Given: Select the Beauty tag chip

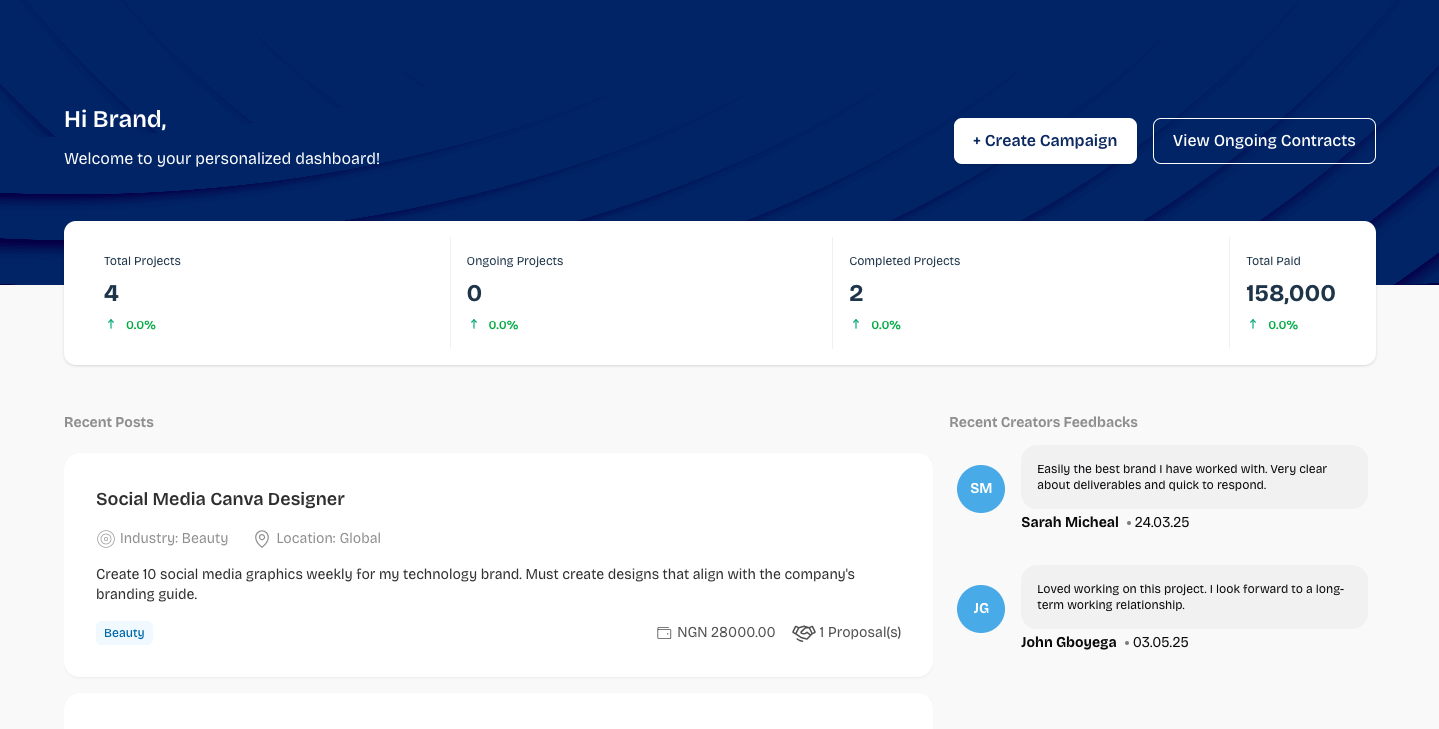Looking at the screenshot, I should pos(124,633).
